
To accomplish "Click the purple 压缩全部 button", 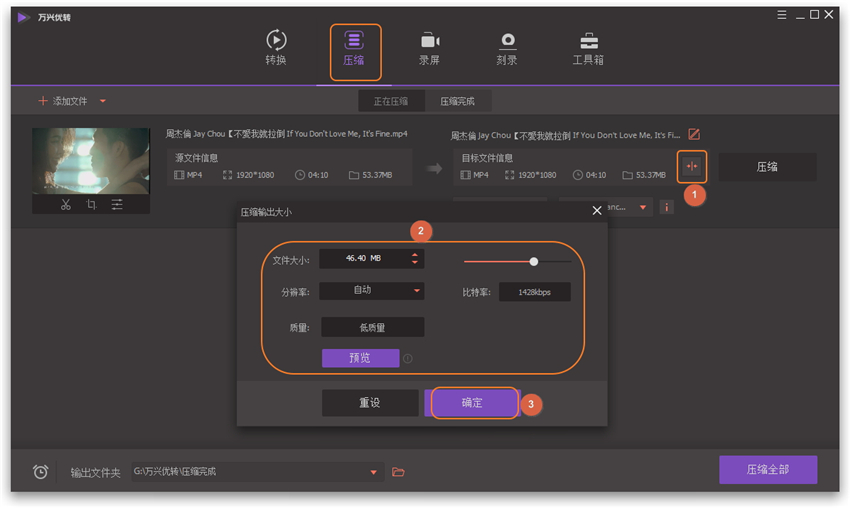I will pos(767,470).
